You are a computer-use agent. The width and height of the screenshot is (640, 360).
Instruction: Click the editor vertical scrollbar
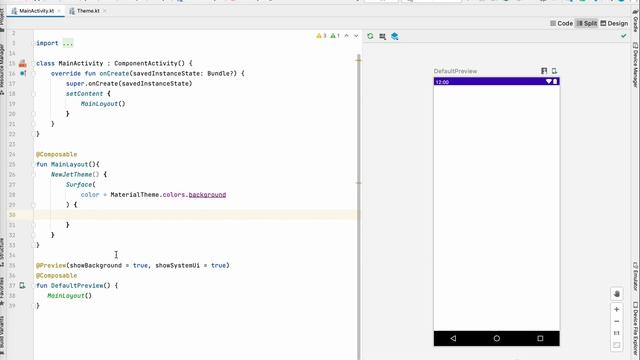point(359,206)
